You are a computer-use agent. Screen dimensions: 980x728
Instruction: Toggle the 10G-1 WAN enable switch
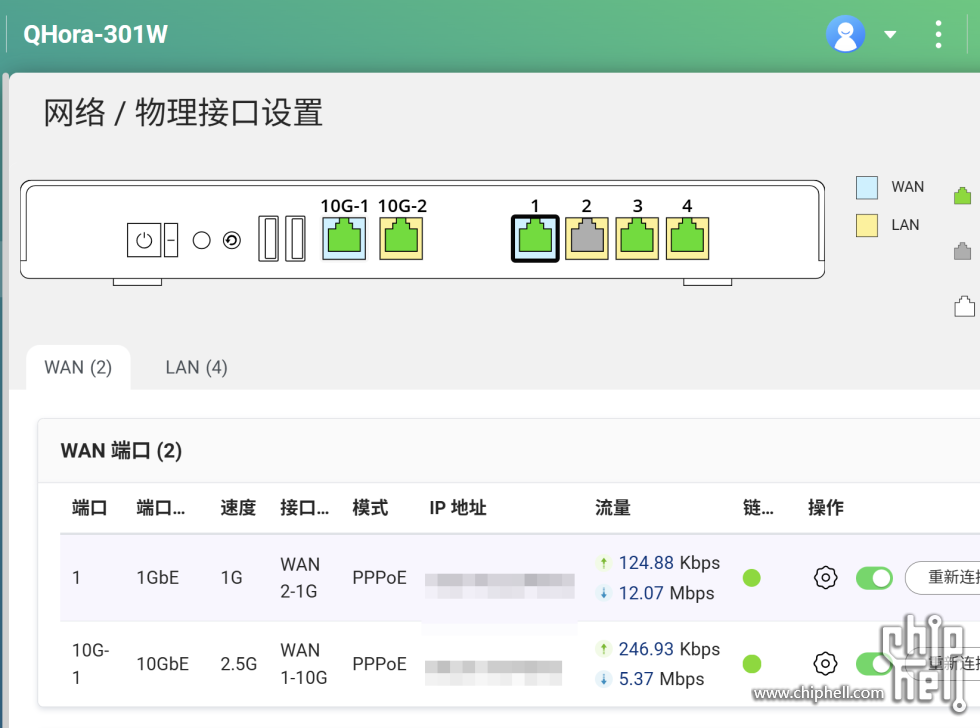point(874,664)
